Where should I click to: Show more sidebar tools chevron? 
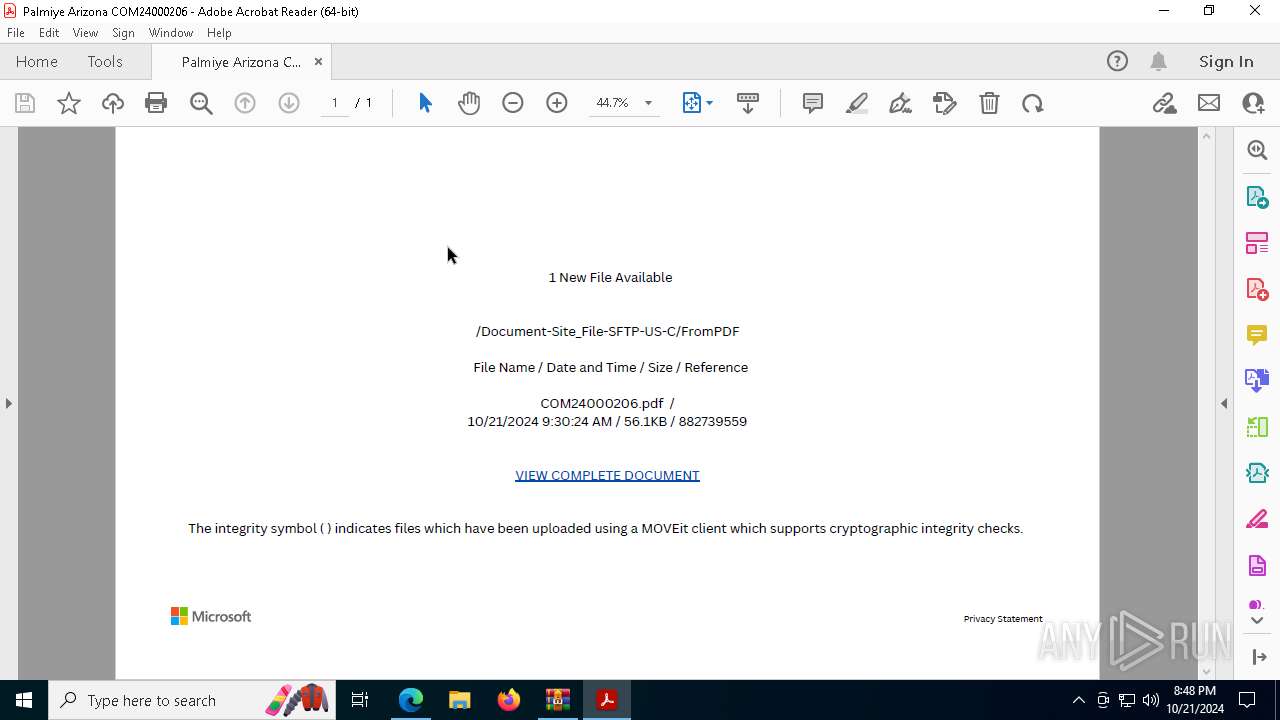tap(1257, 620)
